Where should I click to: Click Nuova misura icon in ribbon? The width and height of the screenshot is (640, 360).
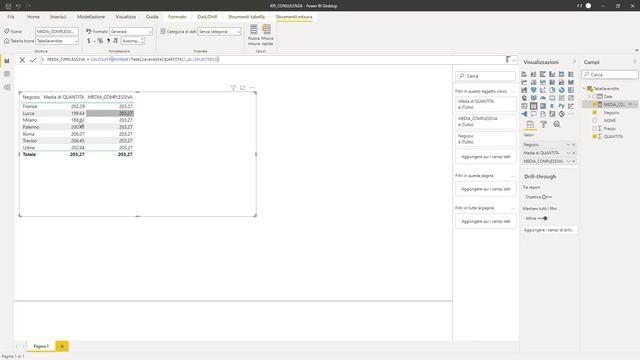click(253, 35)
